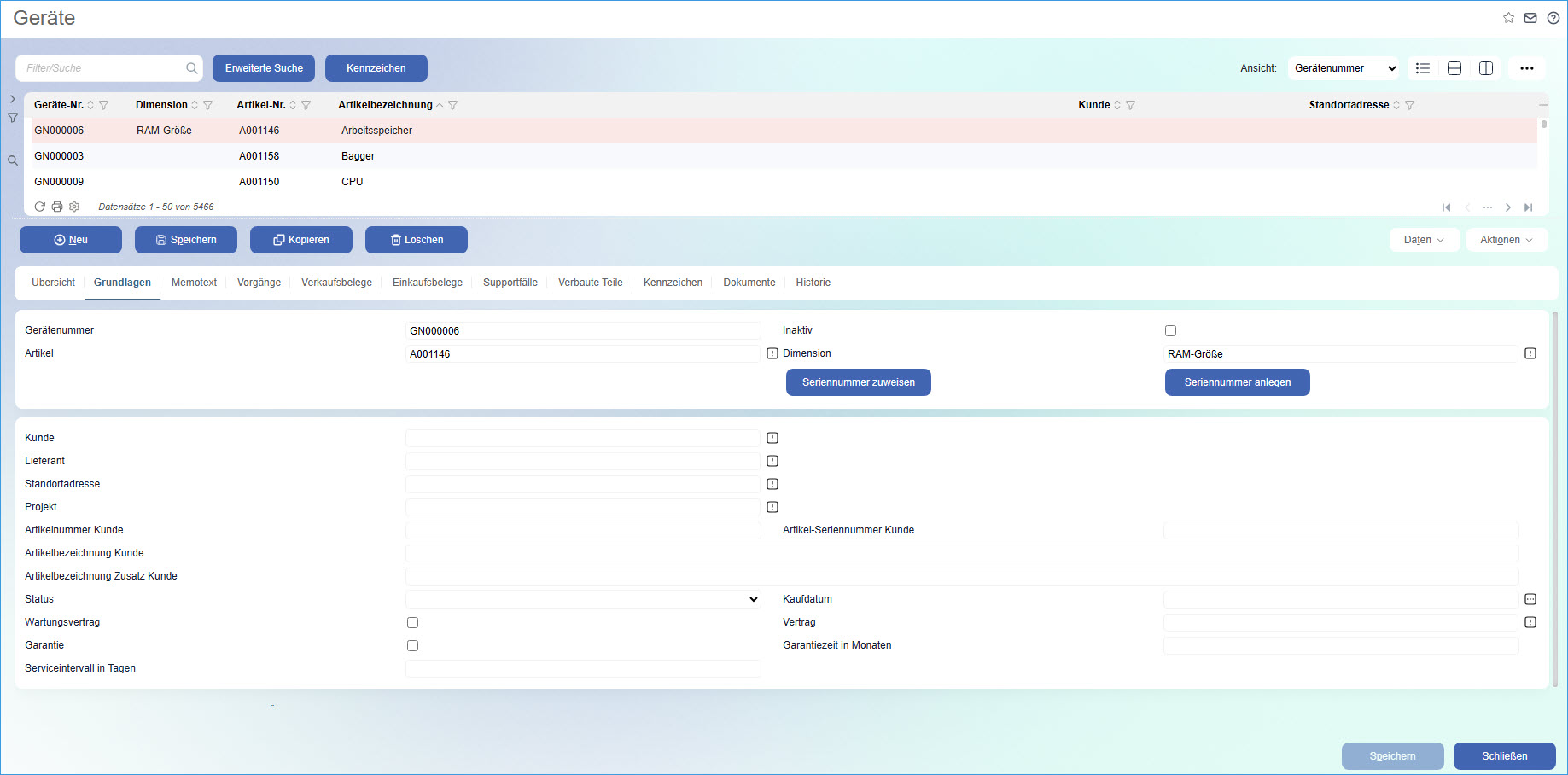Click the Seriennummer zuweisen button
This screenshot has height=775, width=1568.
coord(858,382)
